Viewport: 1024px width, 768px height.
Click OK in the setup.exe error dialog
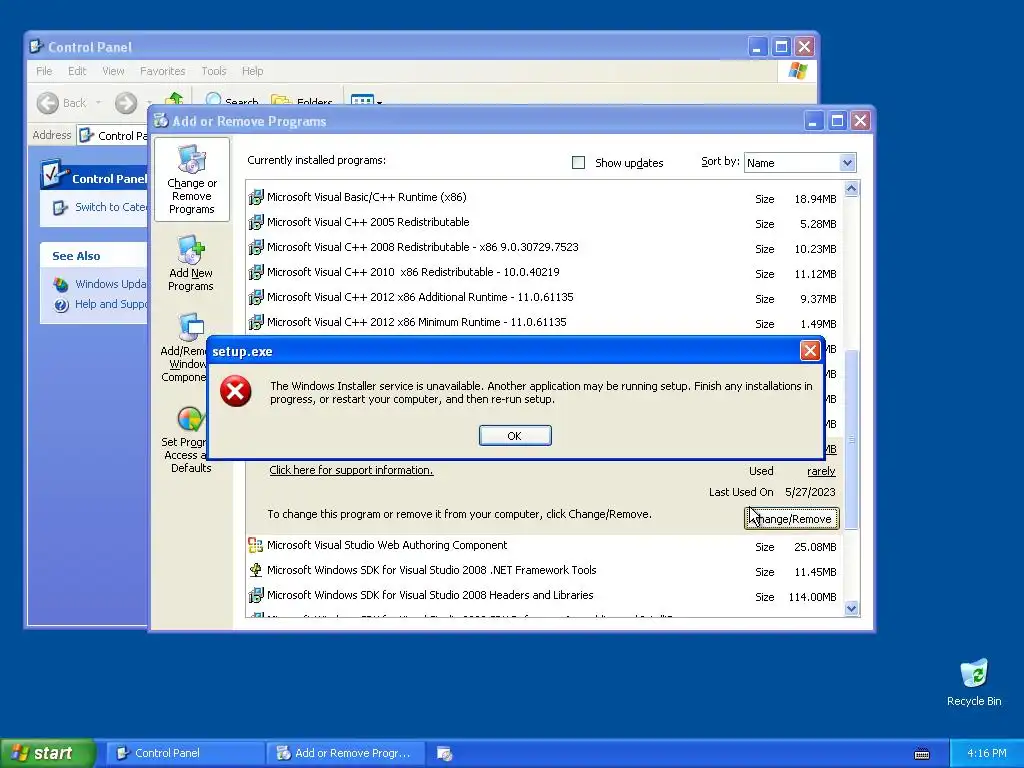515,436
